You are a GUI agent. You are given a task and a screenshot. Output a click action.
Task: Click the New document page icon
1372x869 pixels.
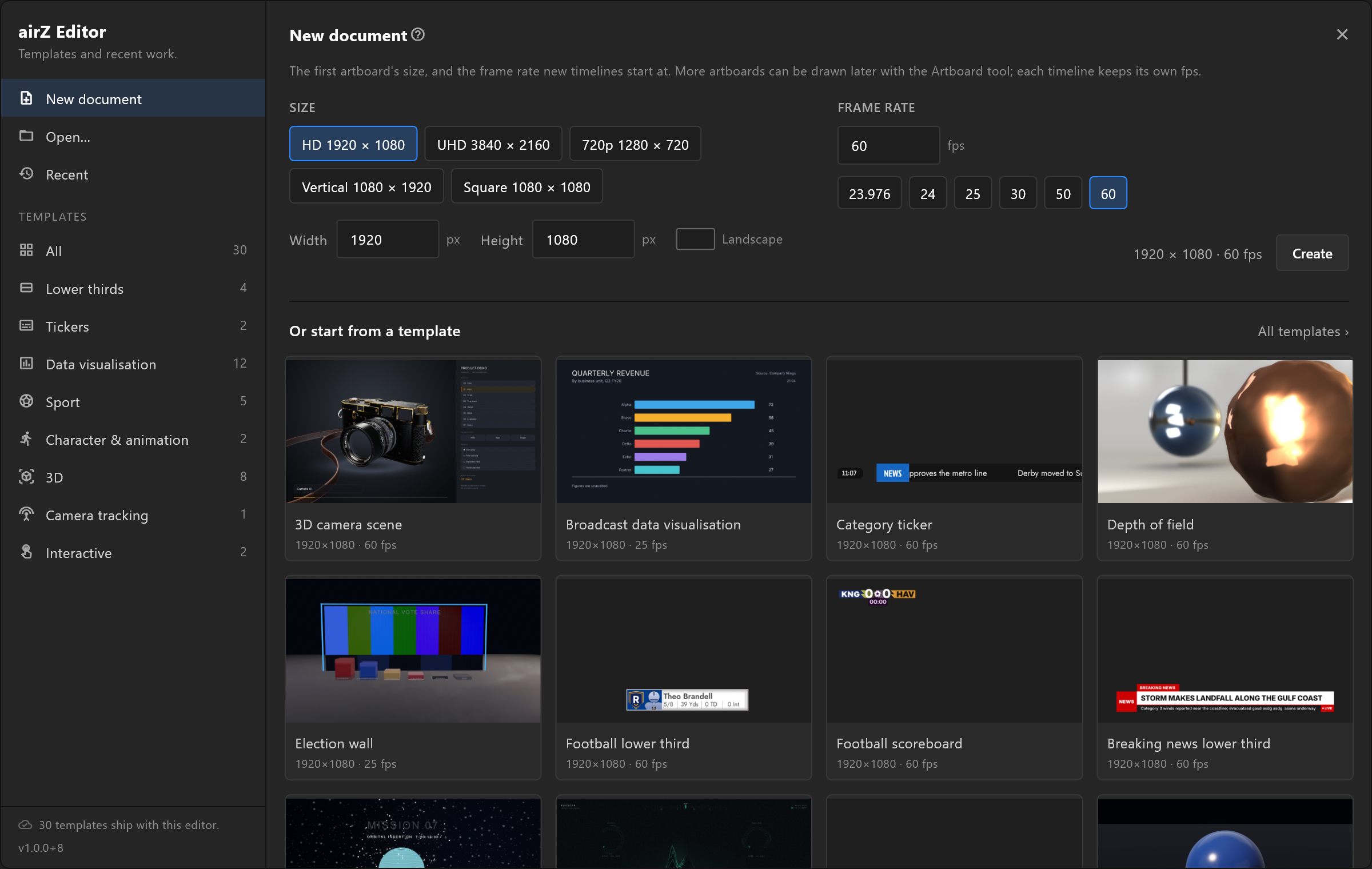click(x=26, y=98)
